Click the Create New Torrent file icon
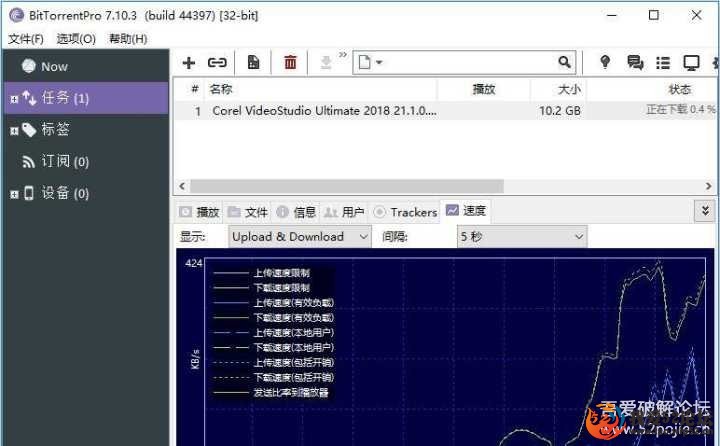Screen dimensions: 720x446 [x=253, y=62]
